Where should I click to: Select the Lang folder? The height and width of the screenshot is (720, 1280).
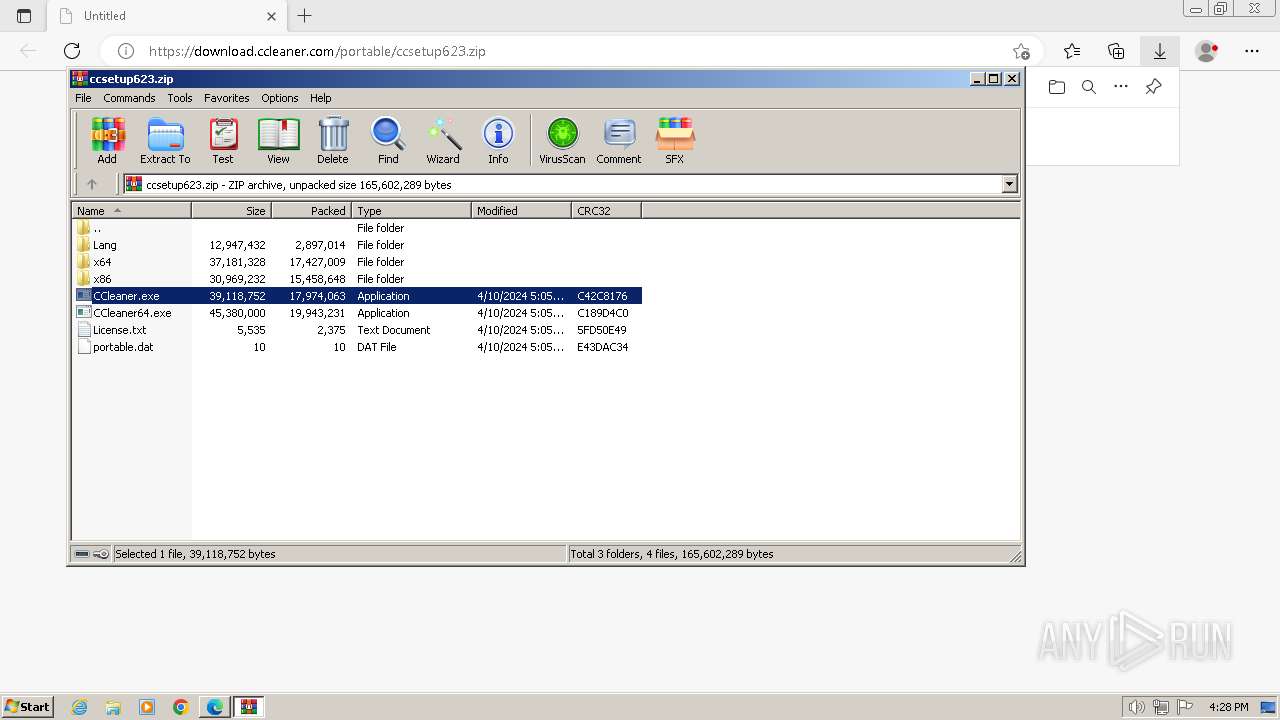click(104, 245)
